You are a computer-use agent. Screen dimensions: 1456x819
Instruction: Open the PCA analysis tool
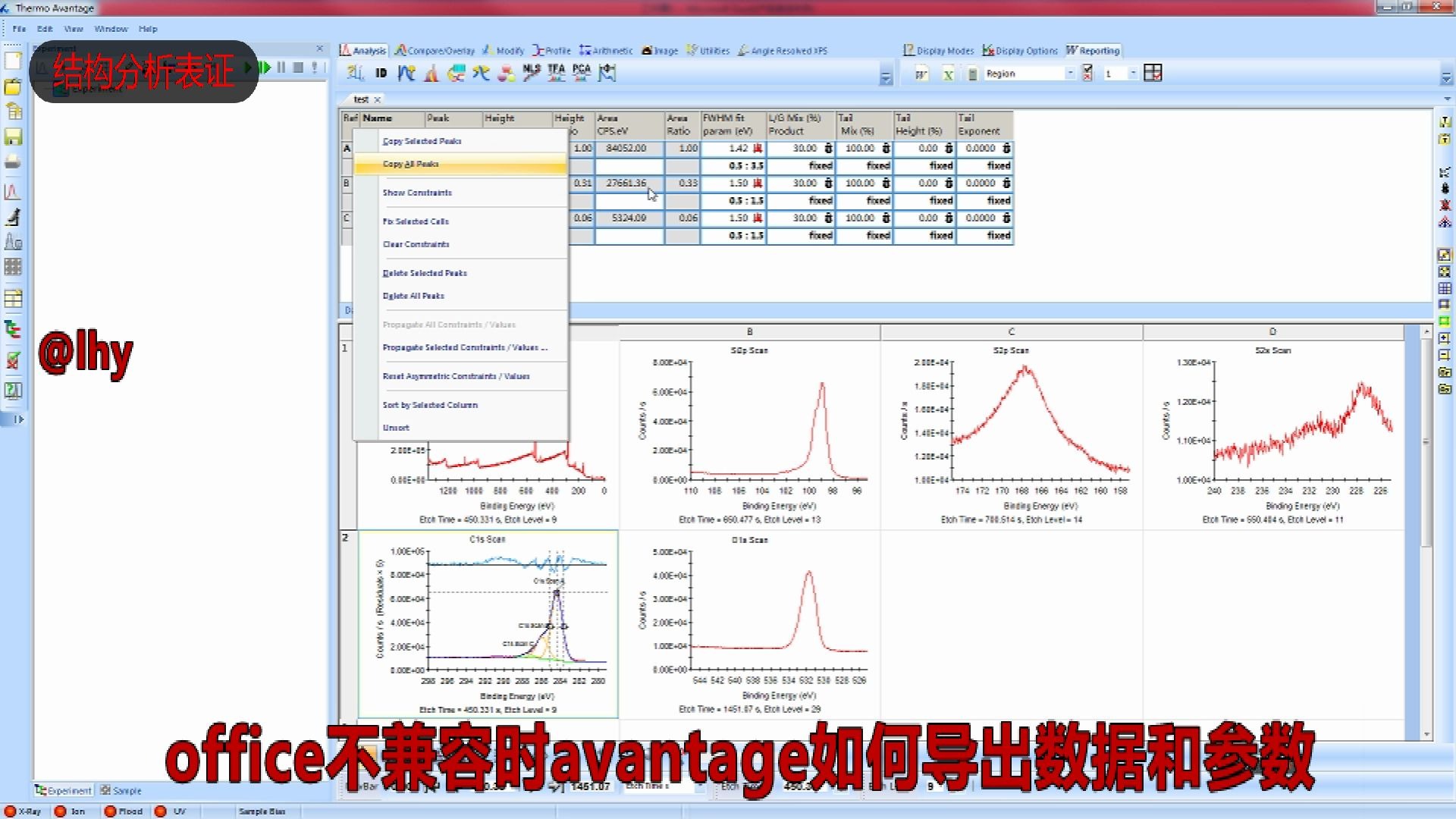pyautogui.click(x=581, y=73)
